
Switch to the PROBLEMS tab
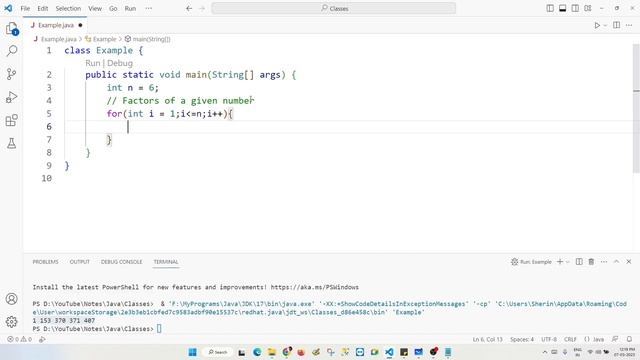coord(45,262)
